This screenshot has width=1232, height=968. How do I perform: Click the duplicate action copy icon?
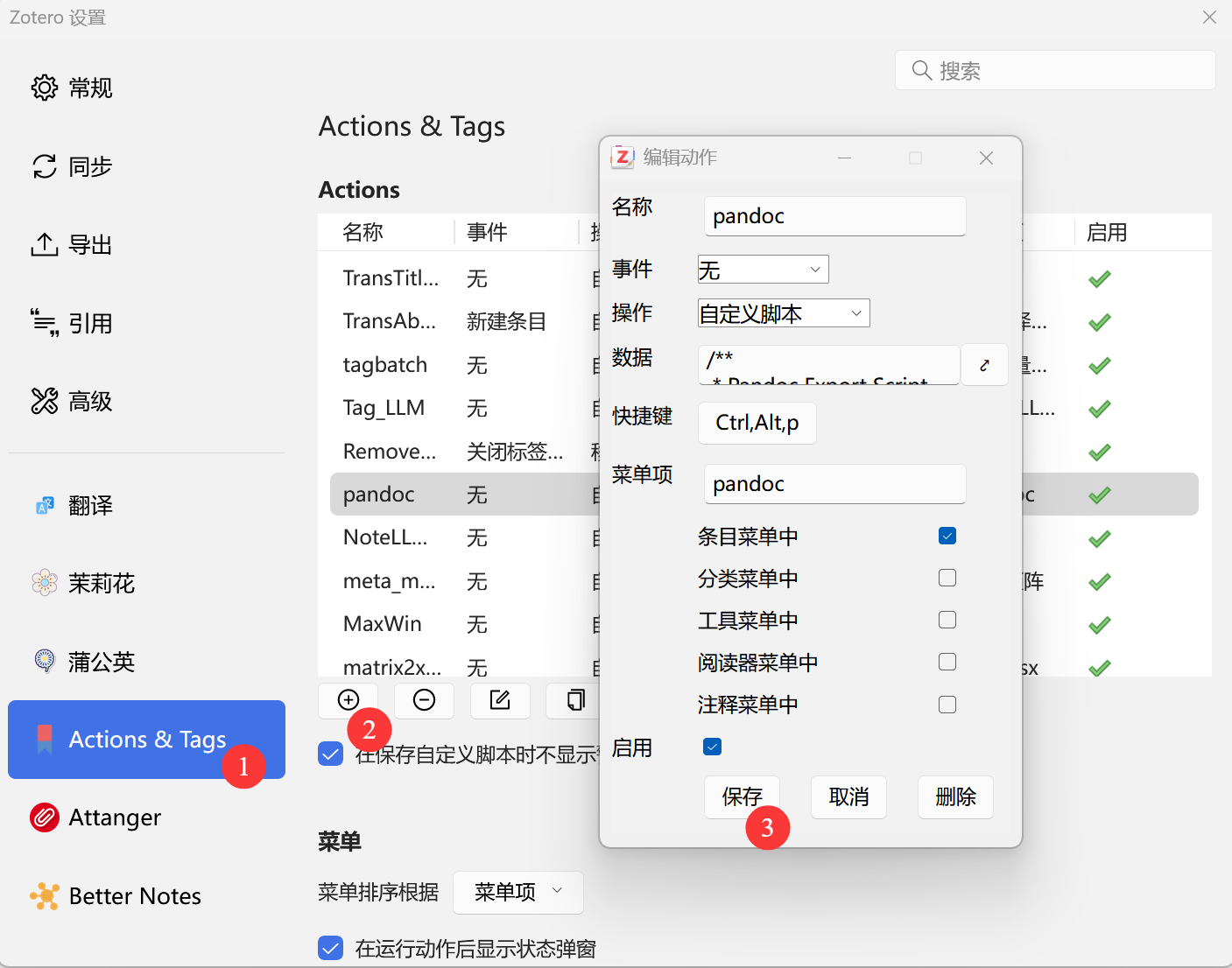[x=575, y=700]
